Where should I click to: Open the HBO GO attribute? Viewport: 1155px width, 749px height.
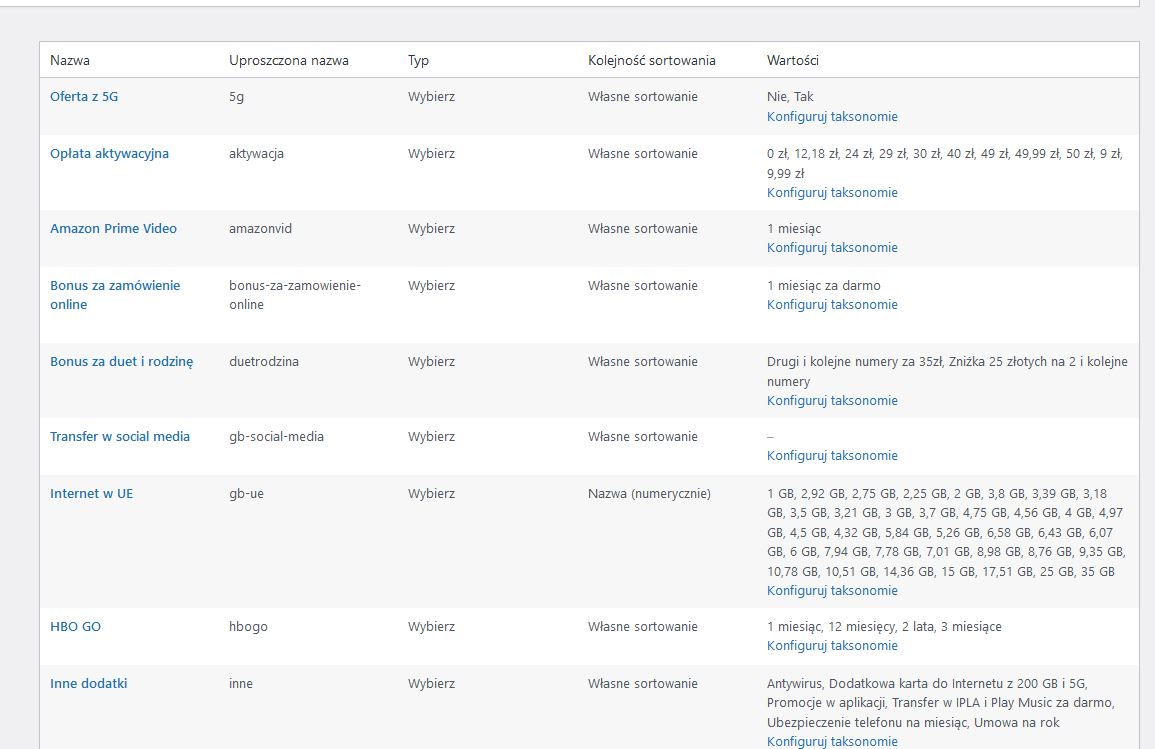(75, 627)
